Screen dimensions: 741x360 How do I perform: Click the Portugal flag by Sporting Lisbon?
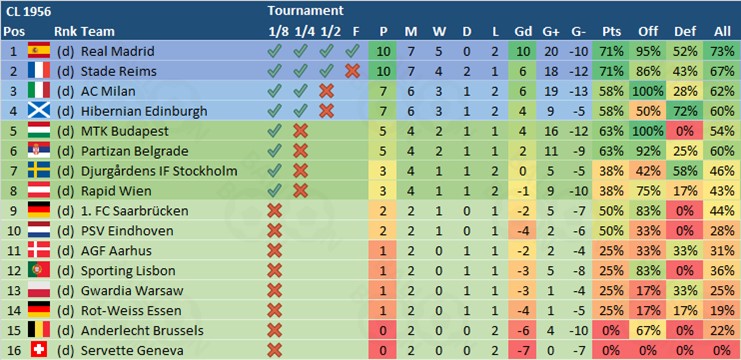coord(39,271)
